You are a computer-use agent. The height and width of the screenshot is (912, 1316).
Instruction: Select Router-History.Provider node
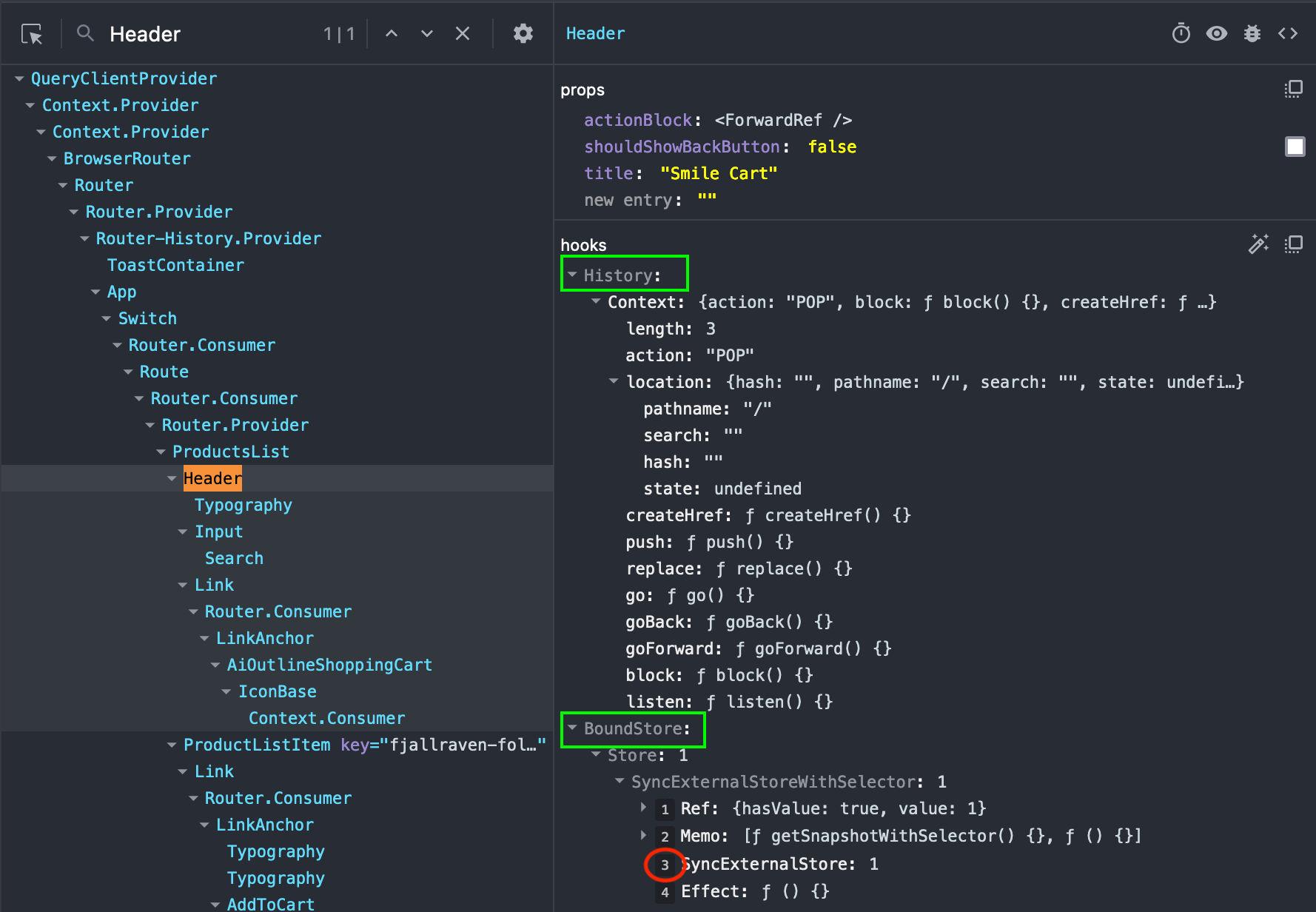[209, 238]
